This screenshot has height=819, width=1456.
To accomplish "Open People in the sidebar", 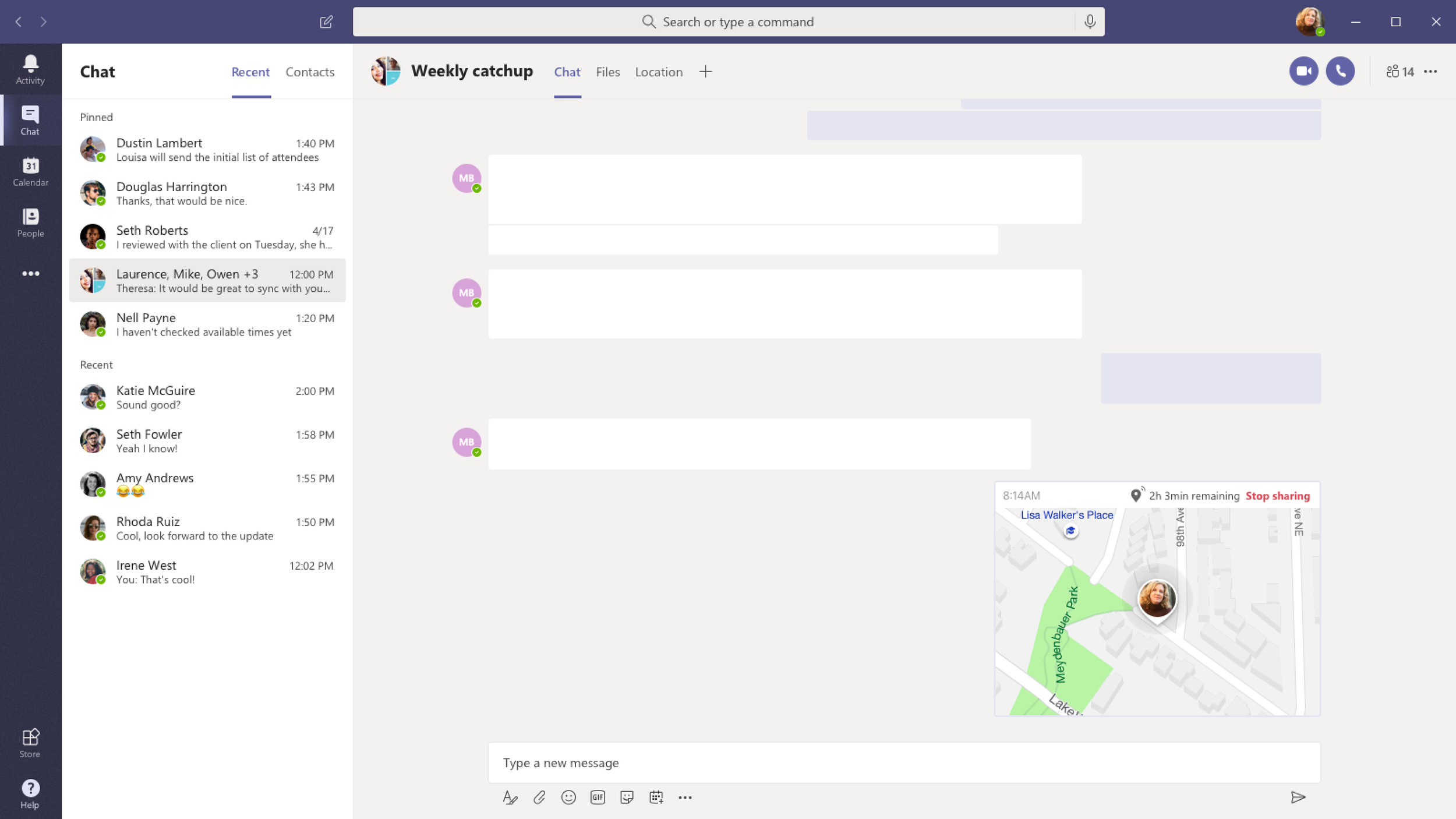I will tap(30, 223).
